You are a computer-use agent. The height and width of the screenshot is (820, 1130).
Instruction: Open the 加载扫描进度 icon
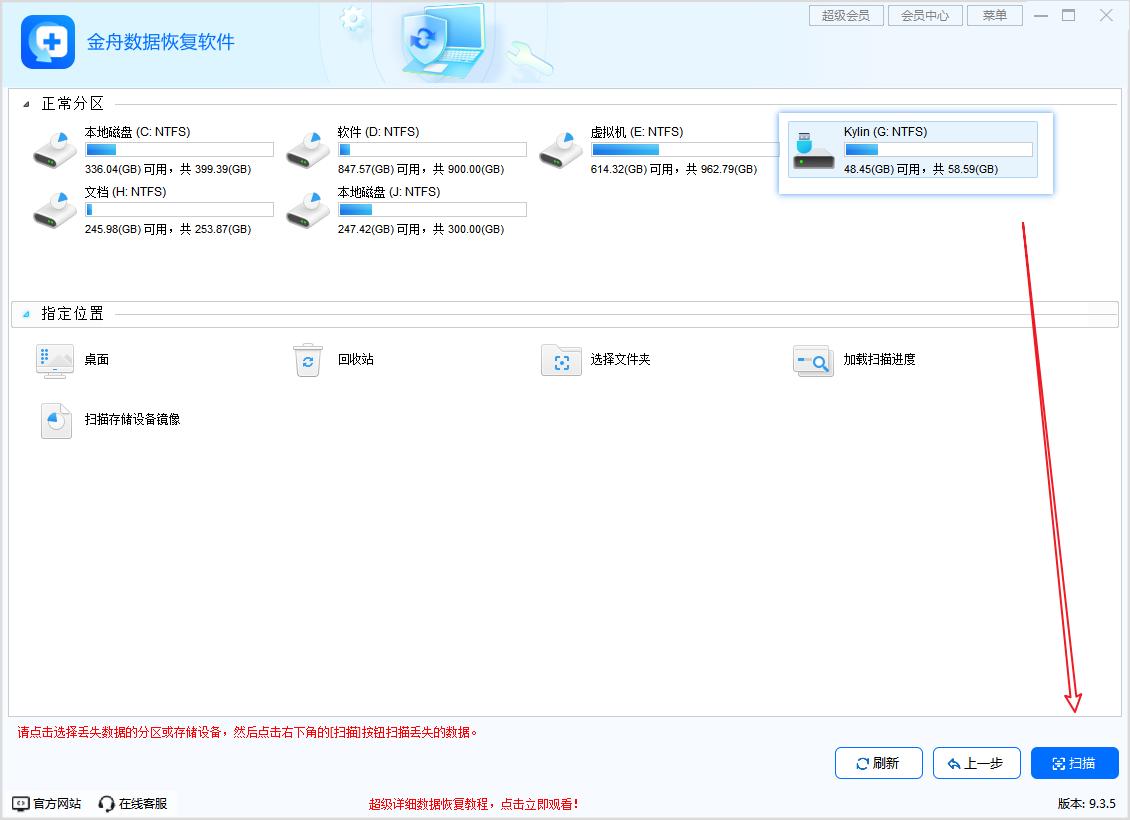pos(813,360)
